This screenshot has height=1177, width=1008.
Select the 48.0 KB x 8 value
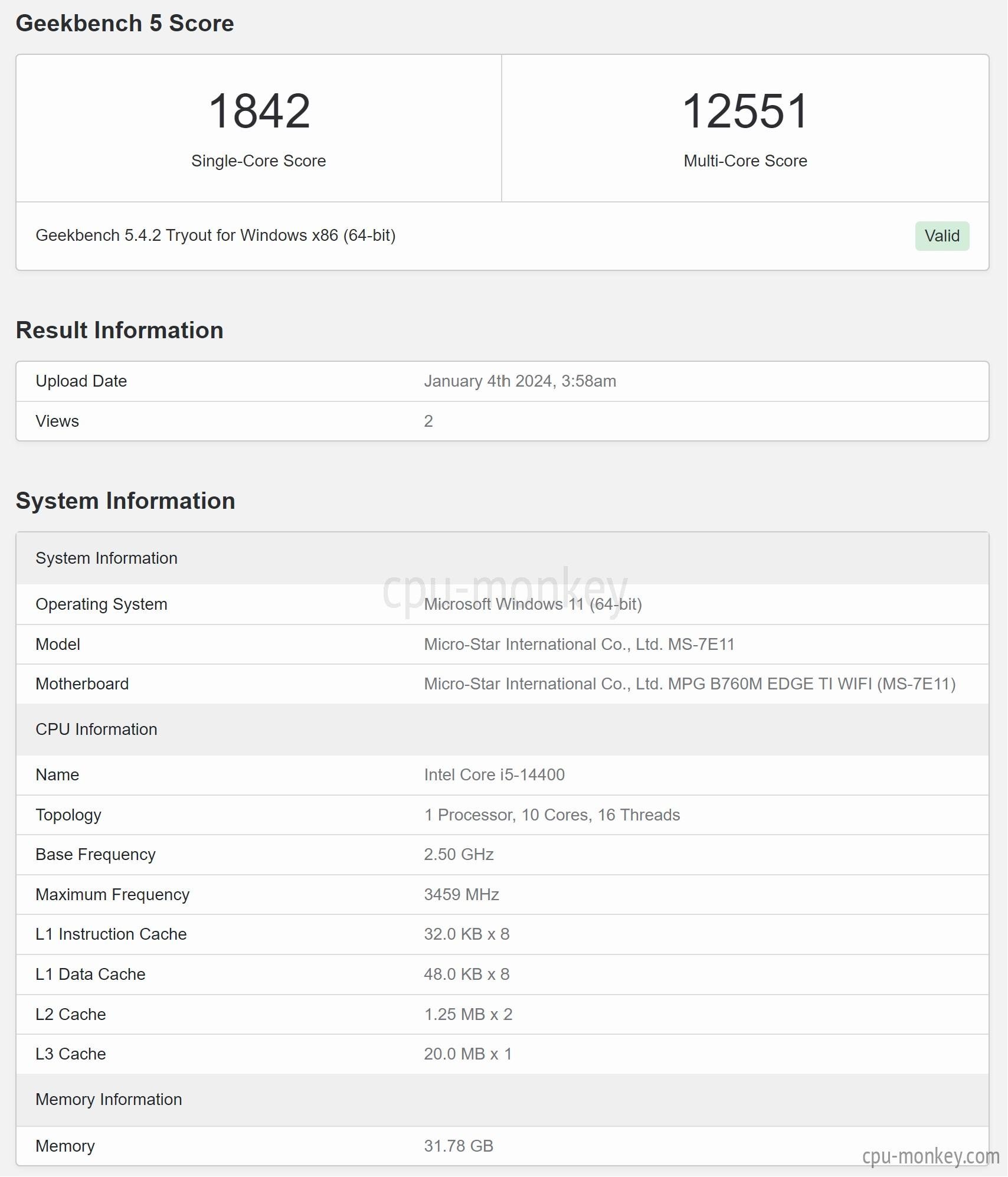[x=467, y=975]
